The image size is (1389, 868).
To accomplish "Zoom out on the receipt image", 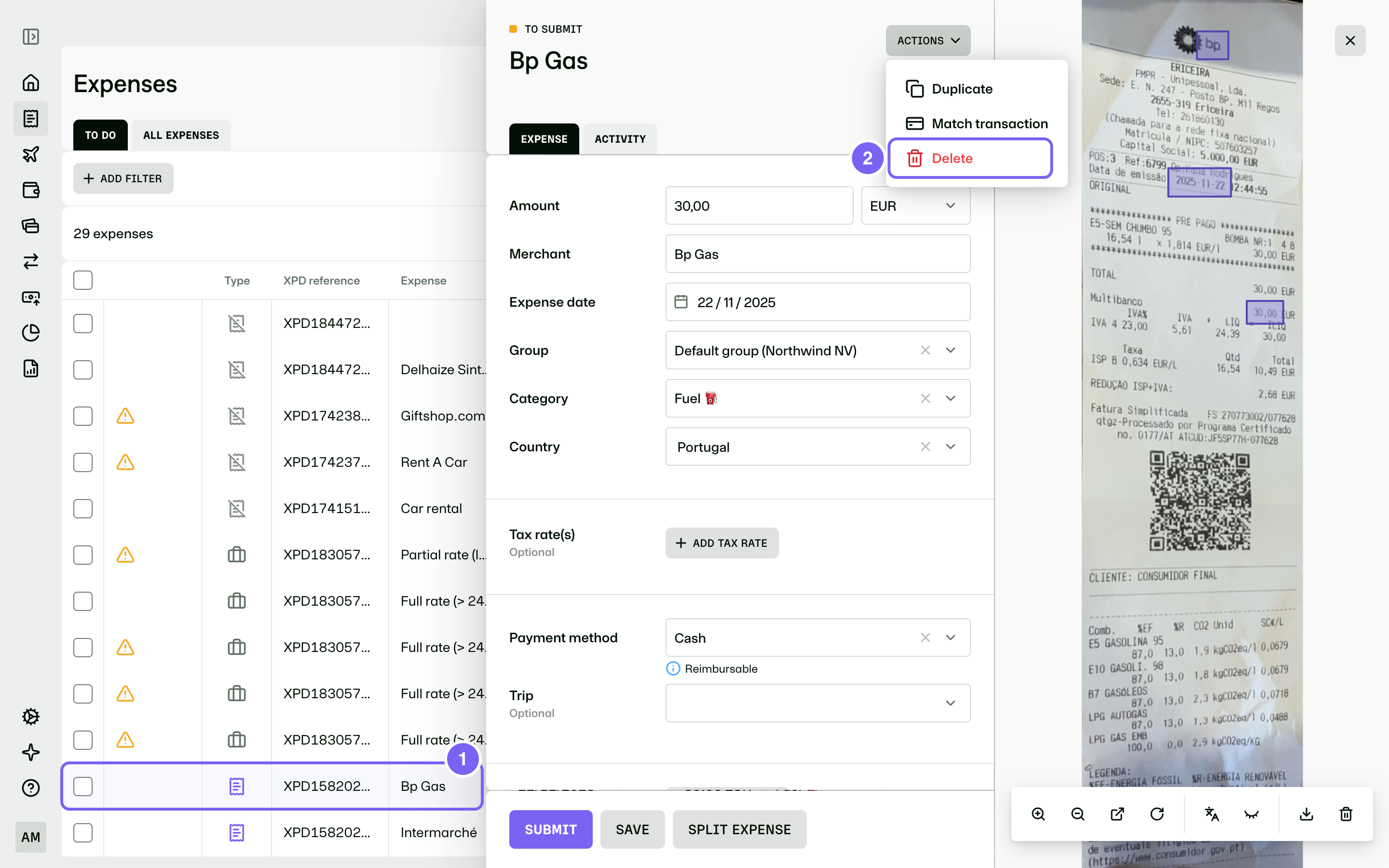I will tap(1078, 814).
